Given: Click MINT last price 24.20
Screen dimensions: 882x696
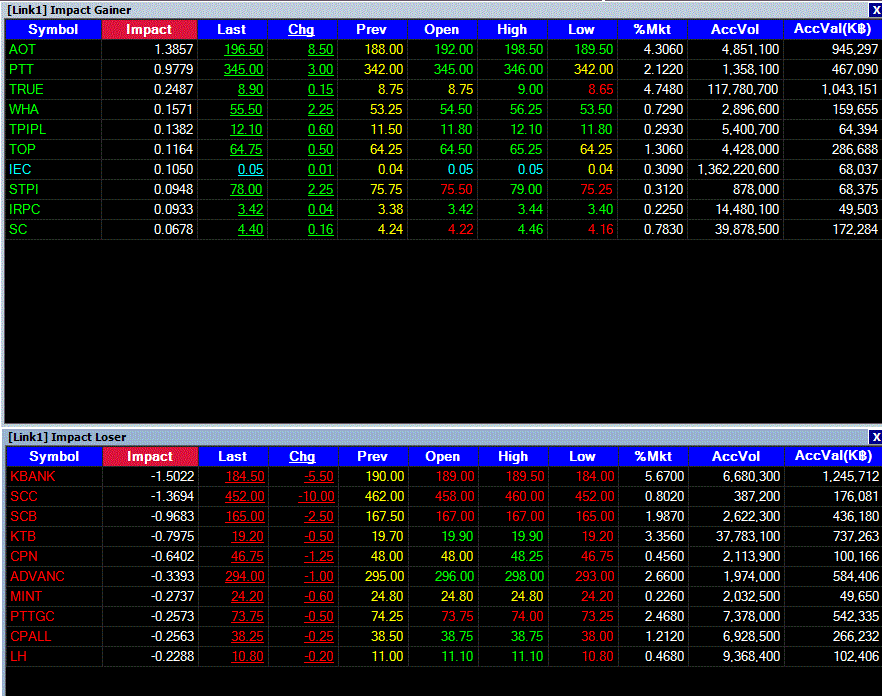Looking at the screenshot, I should pos(248,596).
